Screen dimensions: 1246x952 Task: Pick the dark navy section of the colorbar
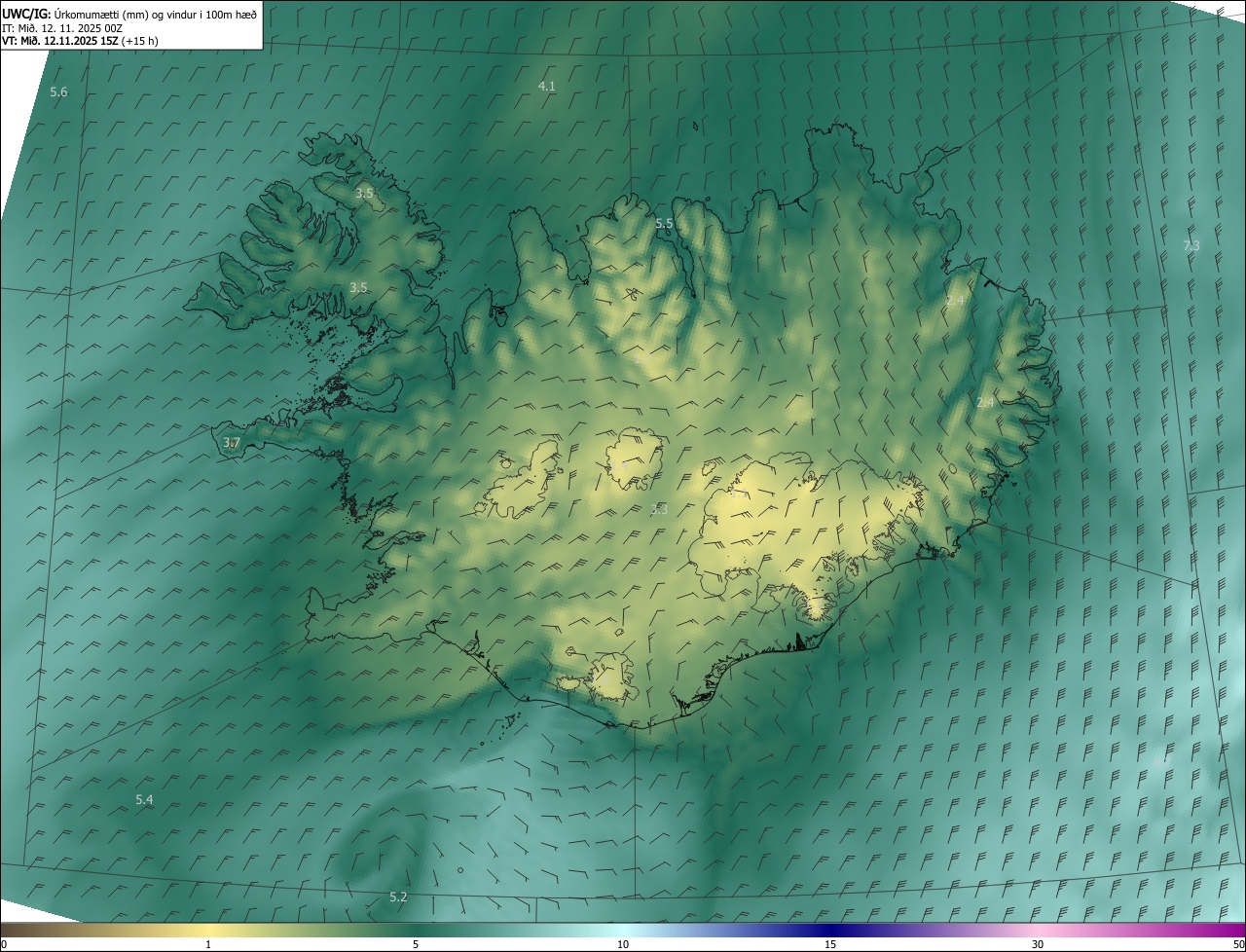830,930
